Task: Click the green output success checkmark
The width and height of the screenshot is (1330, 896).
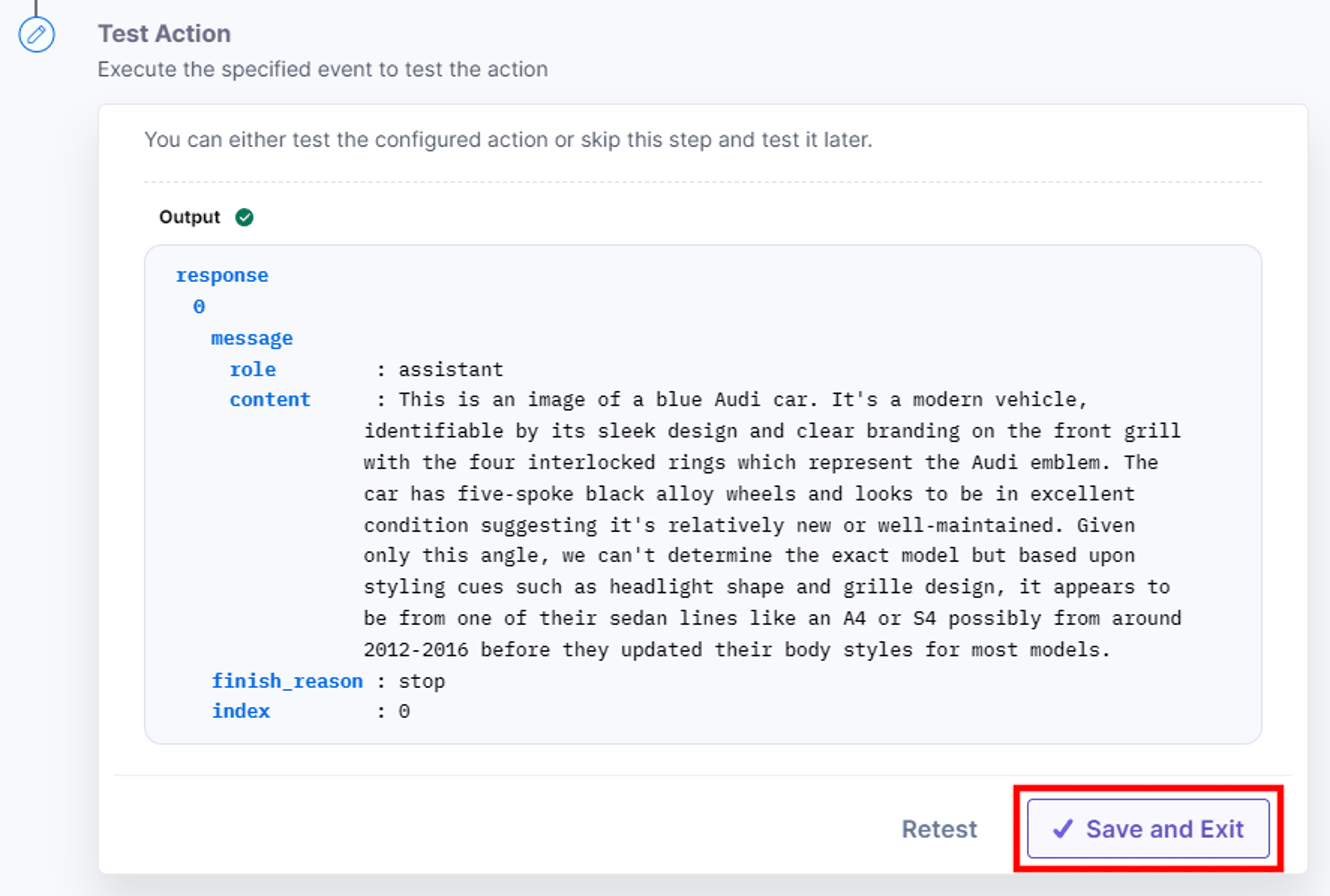Action: (x=245, y=217)
